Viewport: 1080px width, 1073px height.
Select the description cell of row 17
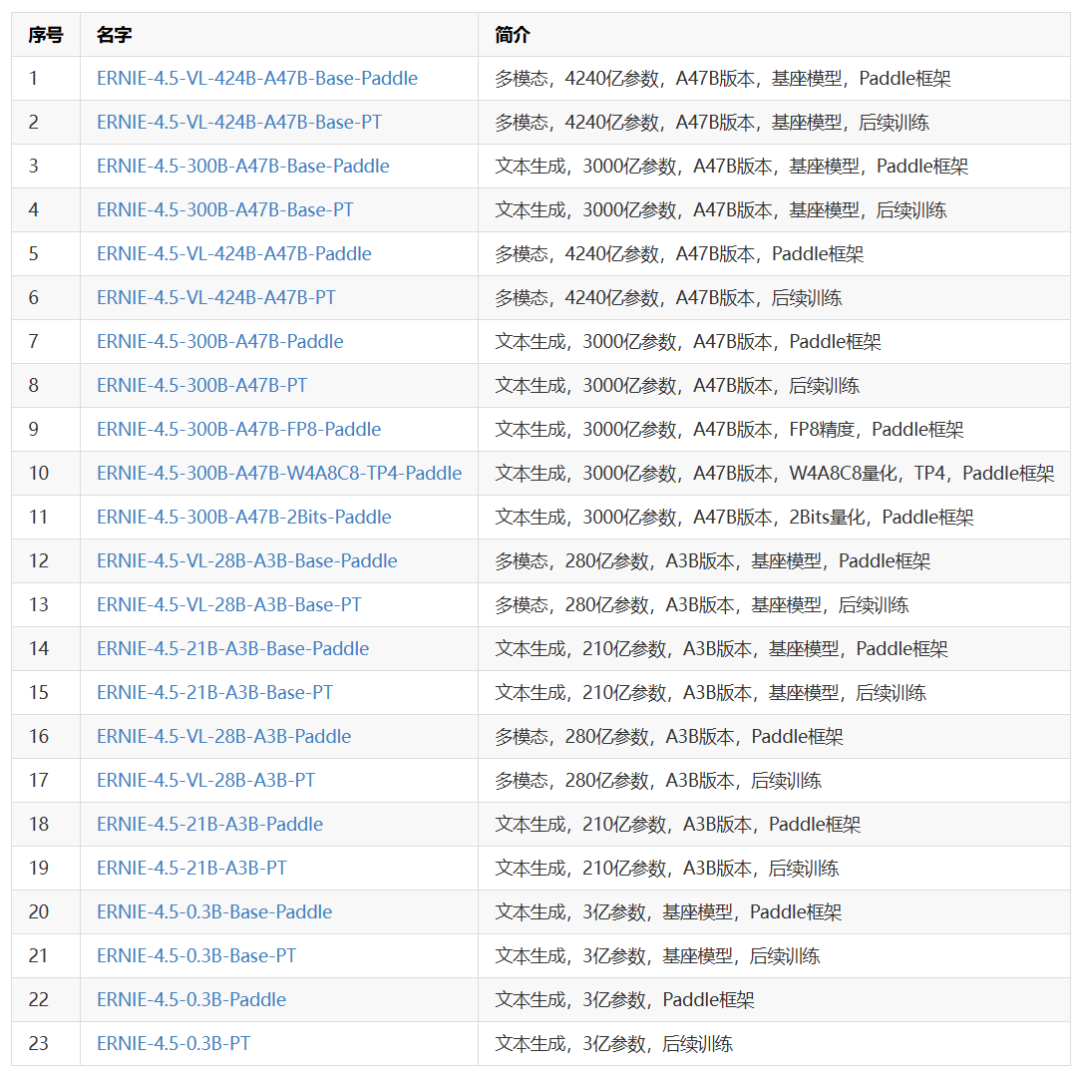[x=774, y=780]
